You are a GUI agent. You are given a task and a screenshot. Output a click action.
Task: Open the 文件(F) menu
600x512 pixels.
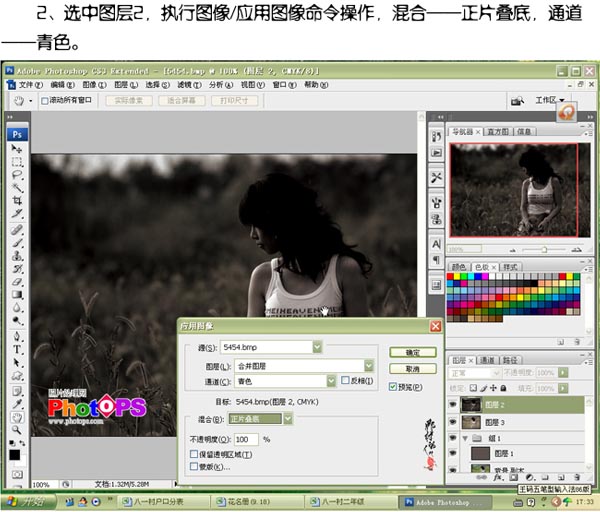pyautogui.click(x=31, y=85)
